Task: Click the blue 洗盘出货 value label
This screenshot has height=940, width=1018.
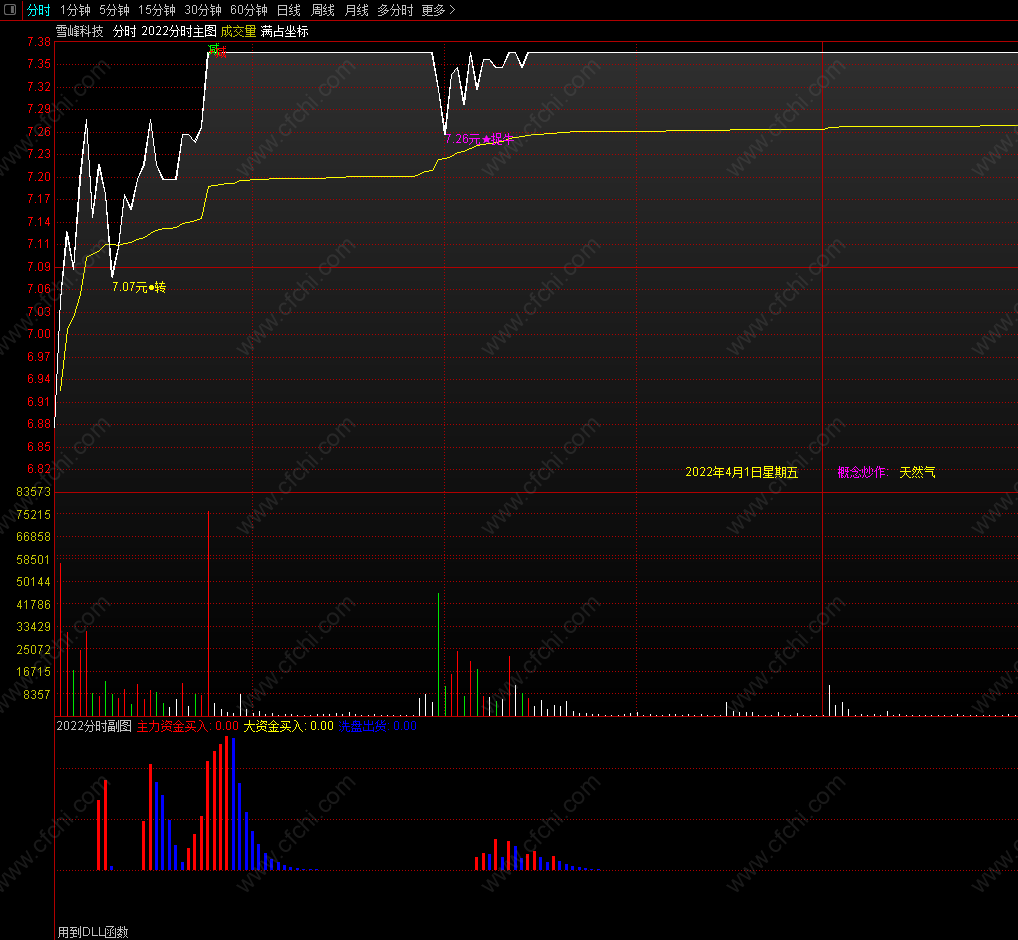Action: pyautogui.click(x=378, y=726)
